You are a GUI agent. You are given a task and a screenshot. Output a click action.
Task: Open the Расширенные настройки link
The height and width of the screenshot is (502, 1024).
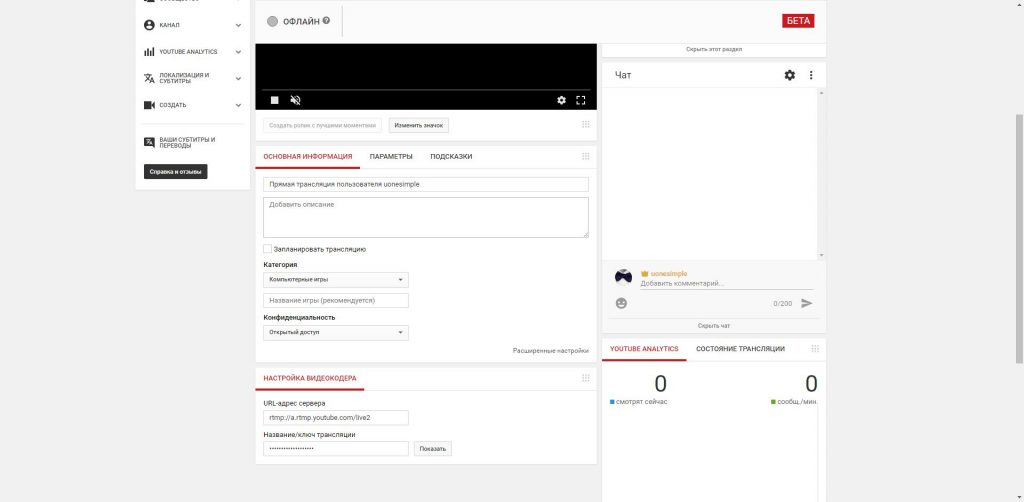pyautogui.click(x=550, y=351)
